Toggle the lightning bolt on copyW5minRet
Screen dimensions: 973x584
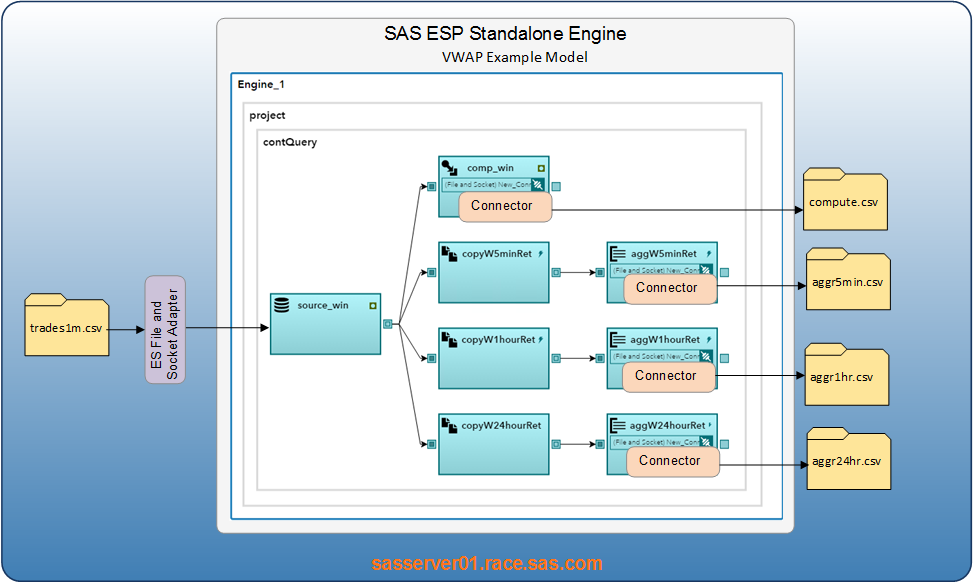pyautogui.click(x=540, y=253)
